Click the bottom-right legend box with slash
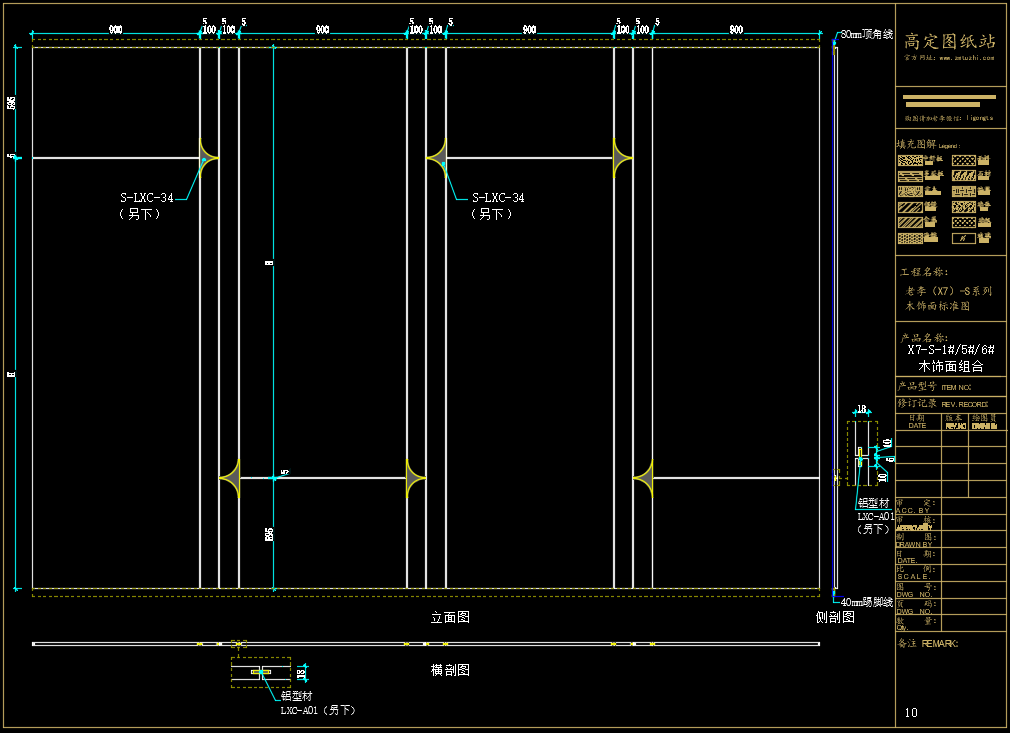The height and width of the screenshot is (733, 1010). [x=963, y=239]
